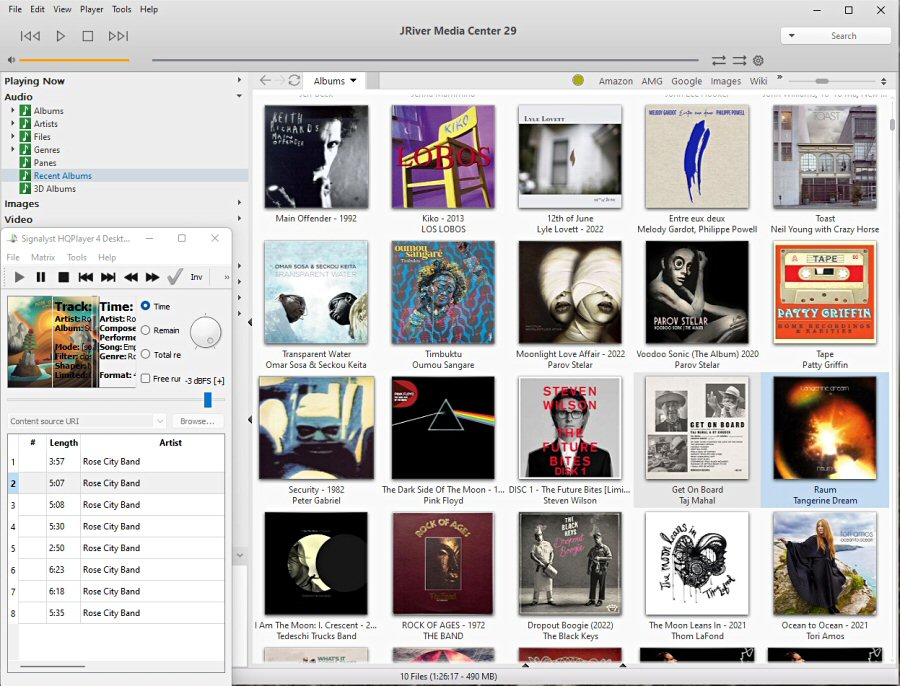Click JRiver previous track button
The height and width of the screenshot is (686, 900).
point(30,36)
